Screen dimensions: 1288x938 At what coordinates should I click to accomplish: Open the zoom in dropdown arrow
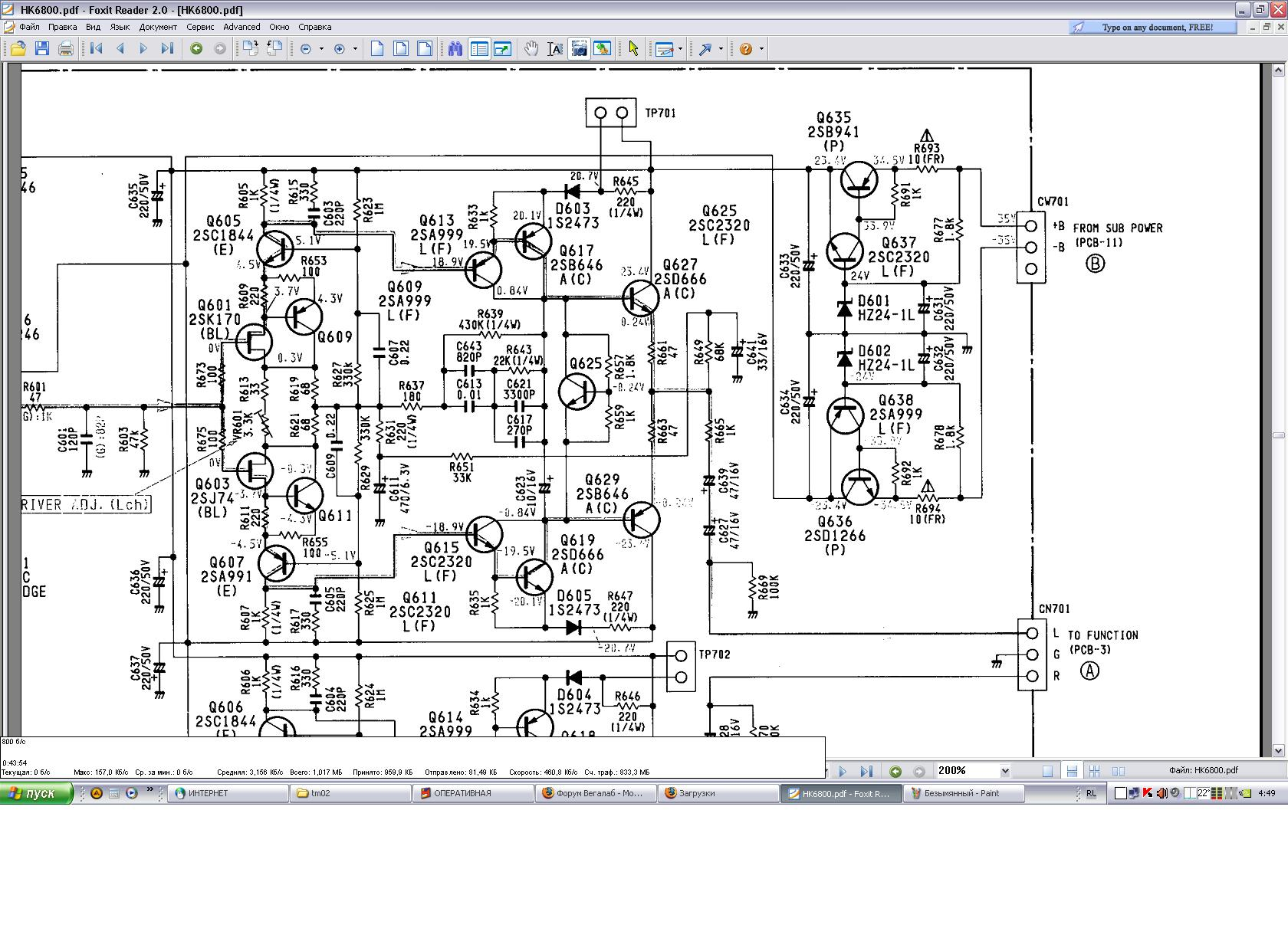(x=355, y=49)
